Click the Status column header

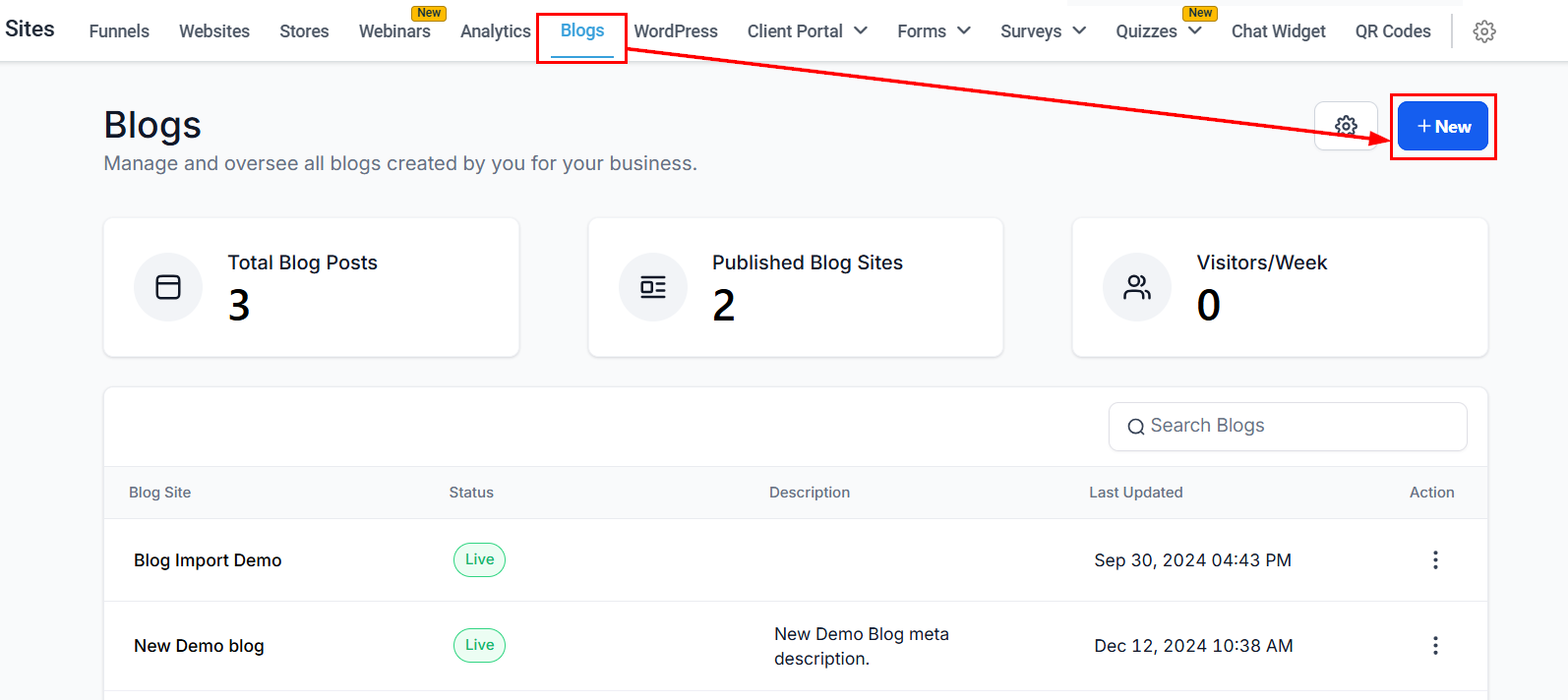coord(471,493)
